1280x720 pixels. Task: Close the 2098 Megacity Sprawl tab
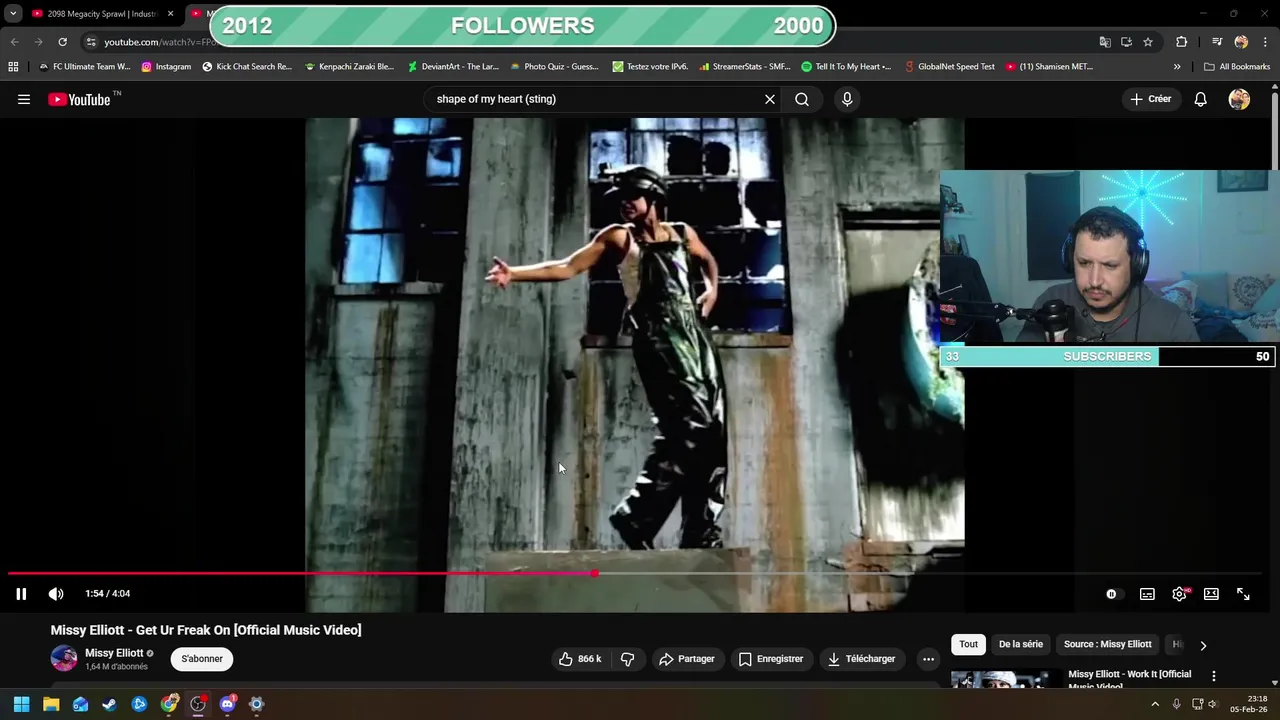coord(171,14)
